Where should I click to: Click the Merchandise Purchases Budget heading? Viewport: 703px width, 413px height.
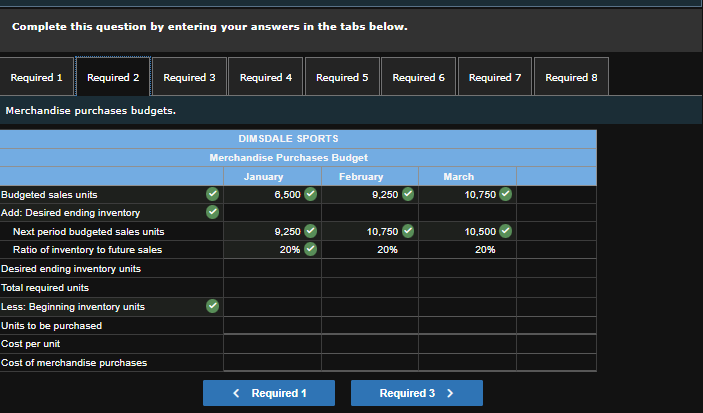tap(288, 158)
